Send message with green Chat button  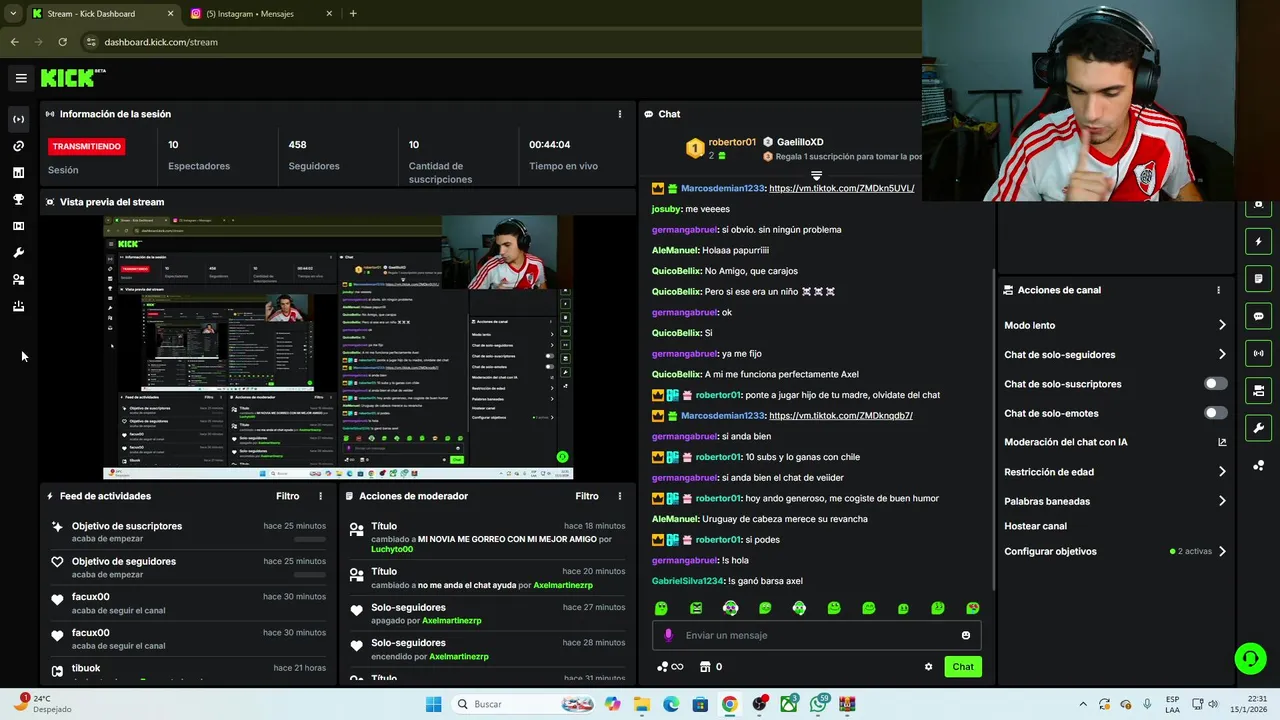[x=963, y=667]
